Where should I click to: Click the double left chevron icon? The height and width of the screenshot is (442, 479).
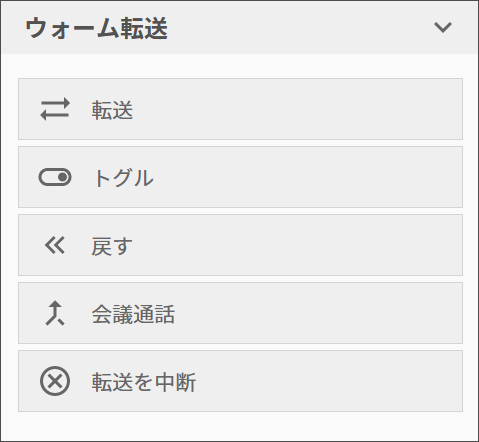click(55, 245)
